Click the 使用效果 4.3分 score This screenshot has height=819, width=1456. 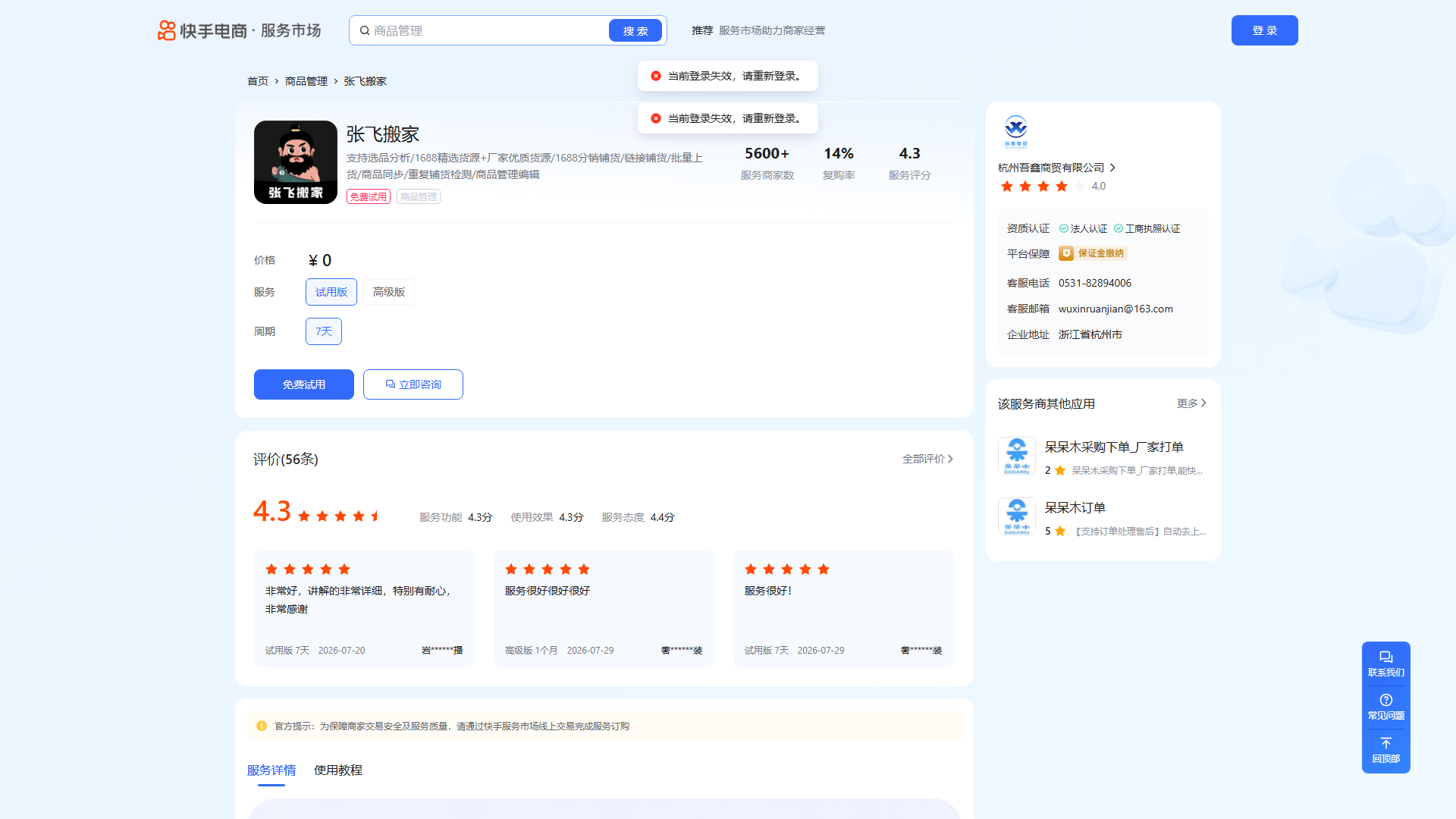[547, 517]
